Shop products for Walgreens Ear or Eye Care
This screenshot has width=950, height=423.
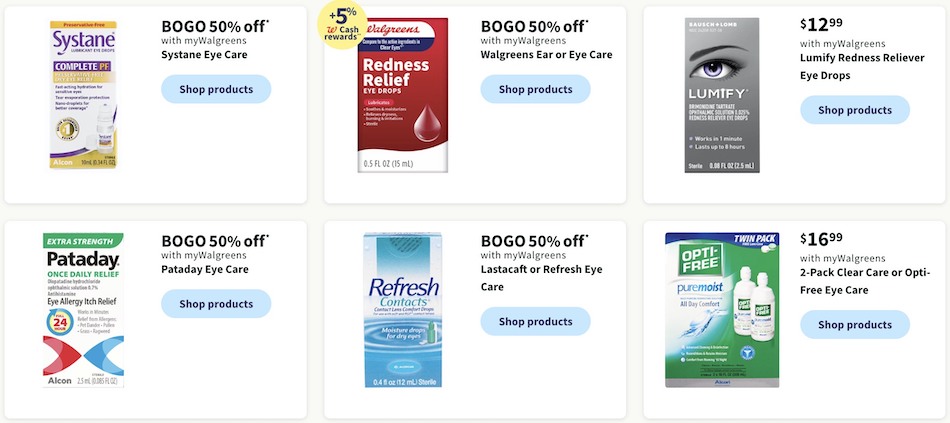coord(536,89)
